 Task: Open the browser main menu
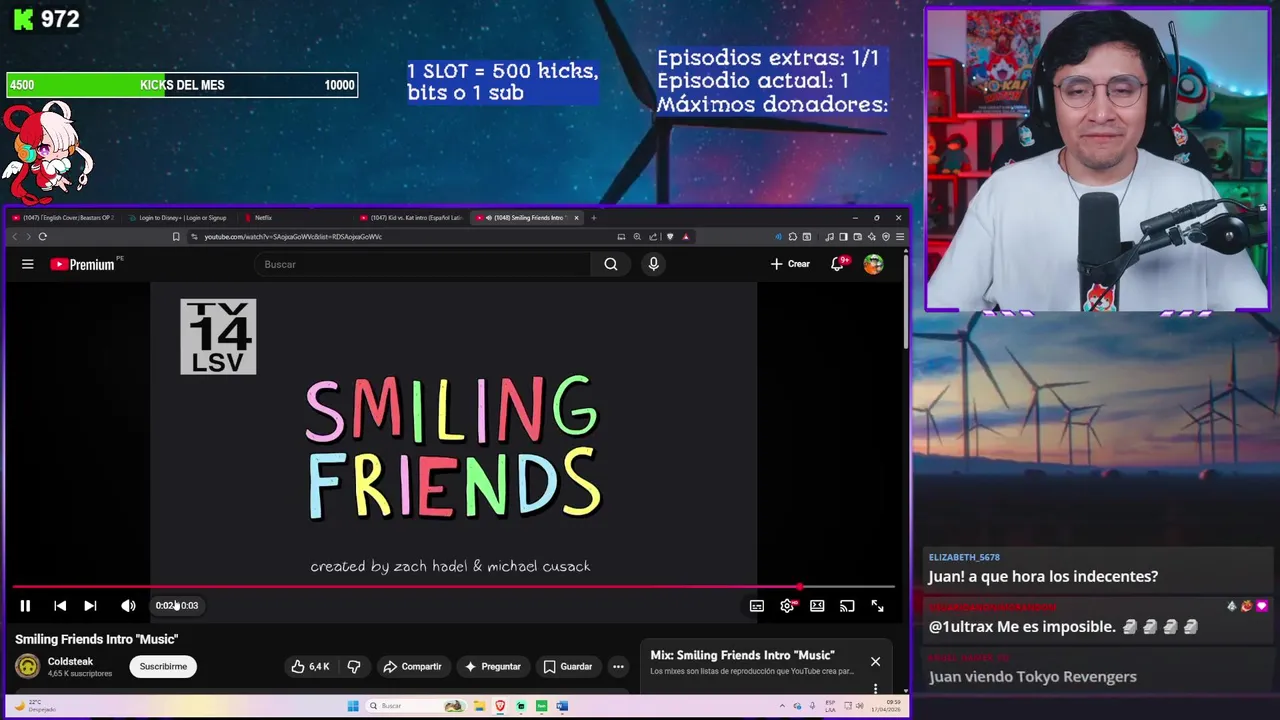900,237
